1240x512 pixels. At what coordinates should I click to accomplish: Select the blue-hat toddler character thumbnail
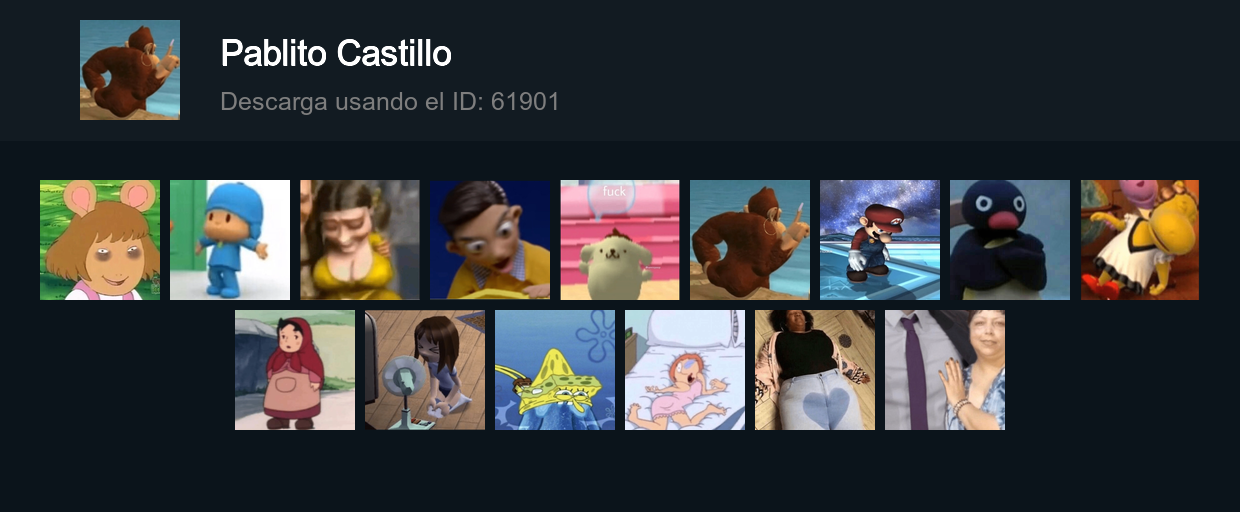(230, 240)
